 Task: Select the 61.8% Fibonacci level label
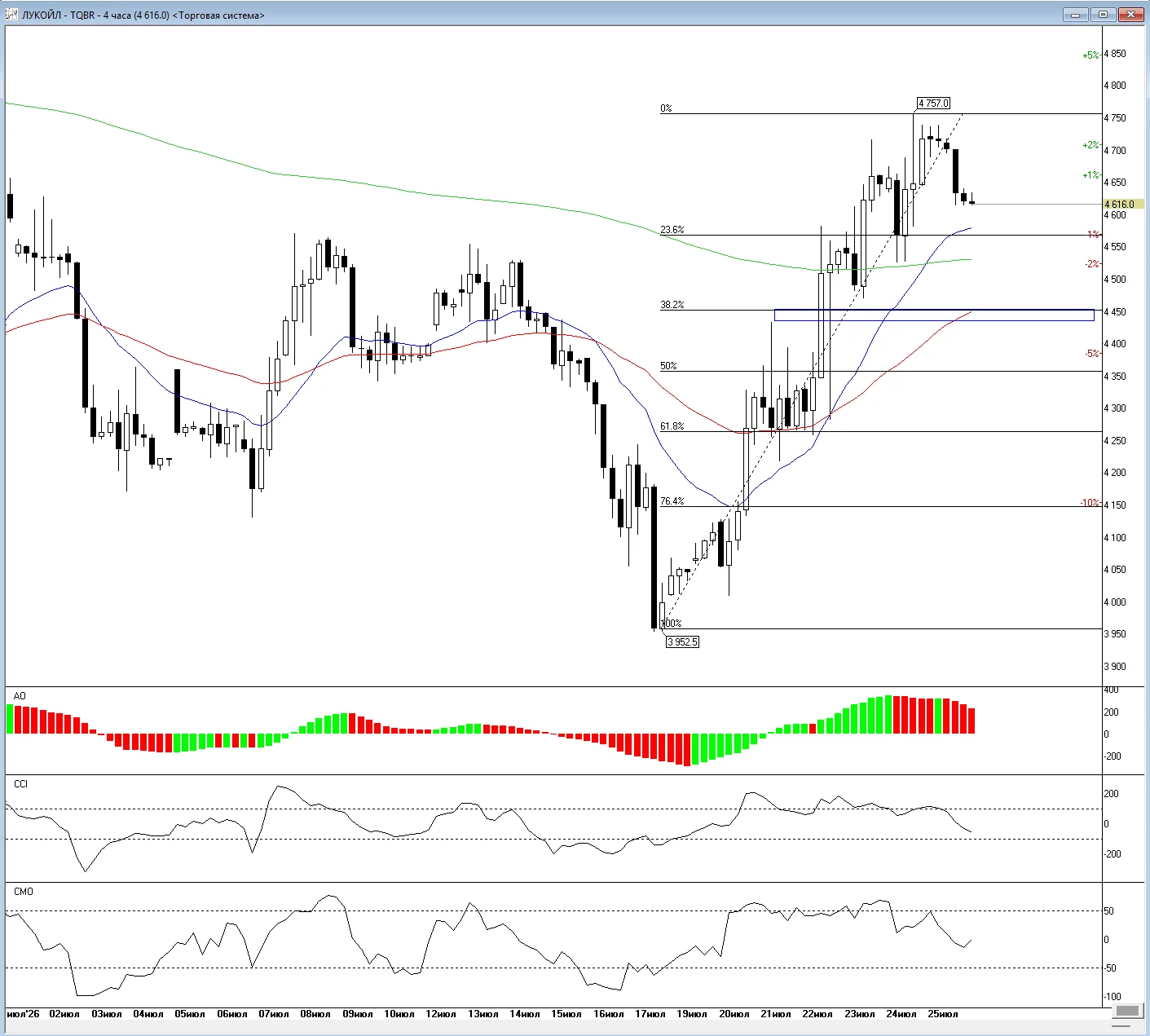pos(672,426)
